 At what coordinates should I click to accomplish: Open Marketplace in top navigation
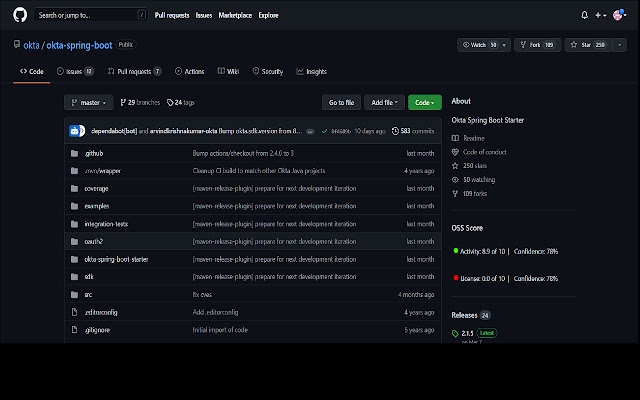pos(235,15)
